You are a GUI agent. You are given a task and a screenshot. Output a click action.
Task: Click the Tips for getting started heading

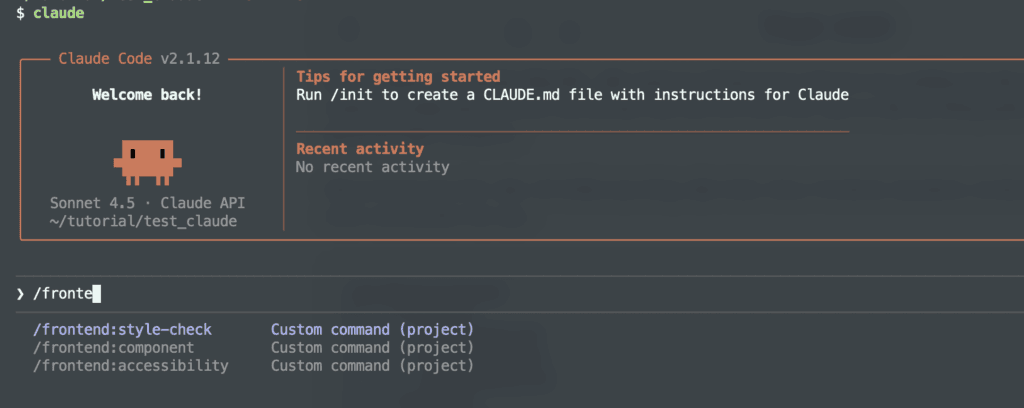398,76
